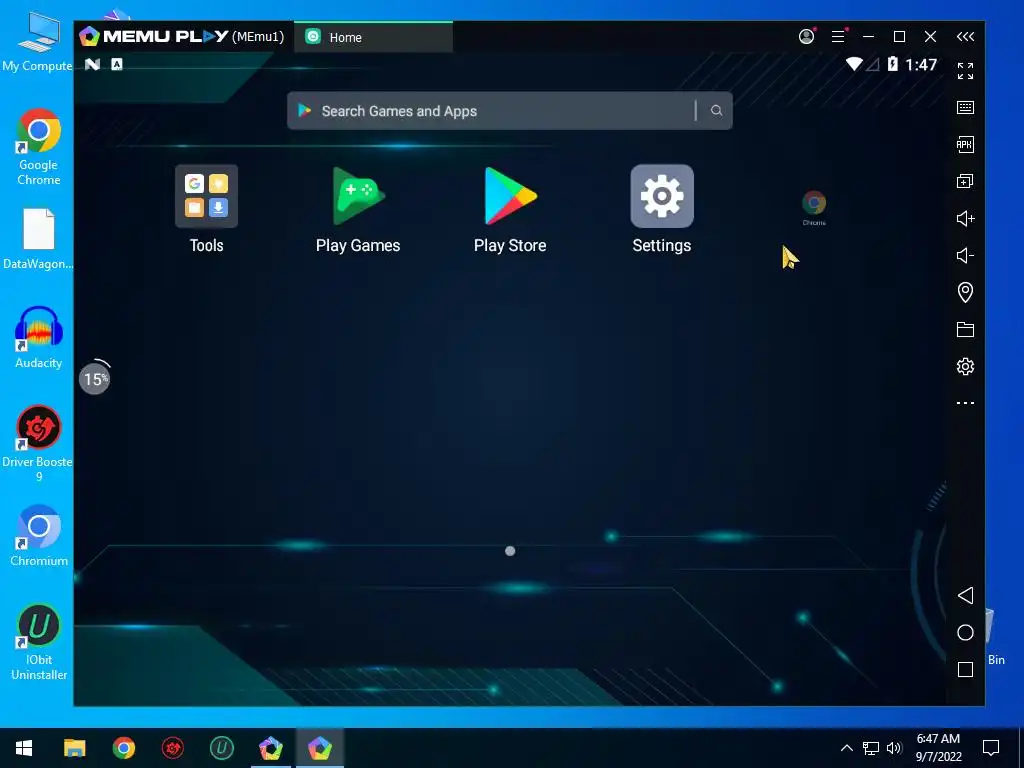Click the battery status icon
The width and height of the screenshot is (1024, 768).
point(893,64)
